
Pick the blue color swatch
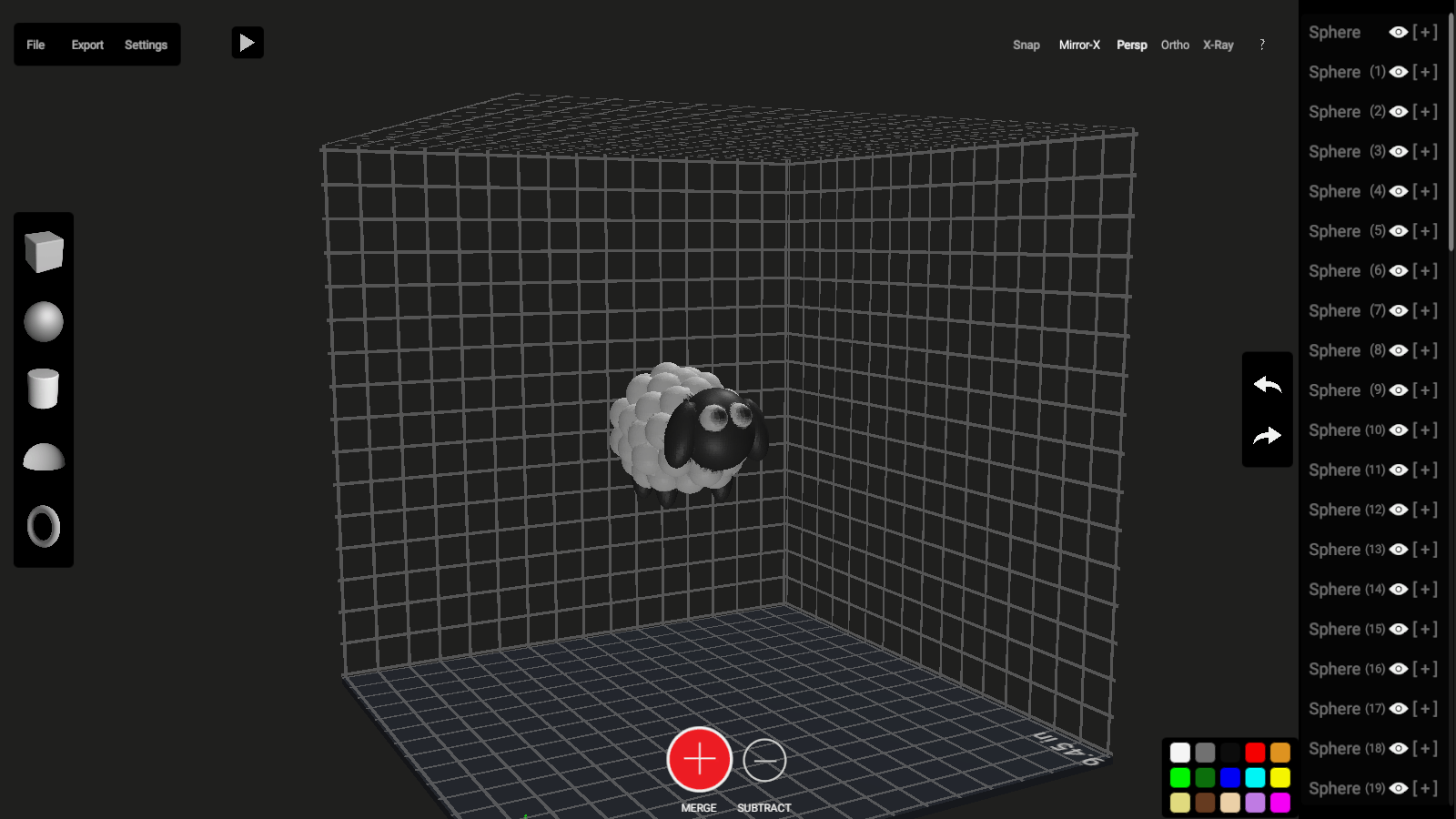[x=1230, y=777]
